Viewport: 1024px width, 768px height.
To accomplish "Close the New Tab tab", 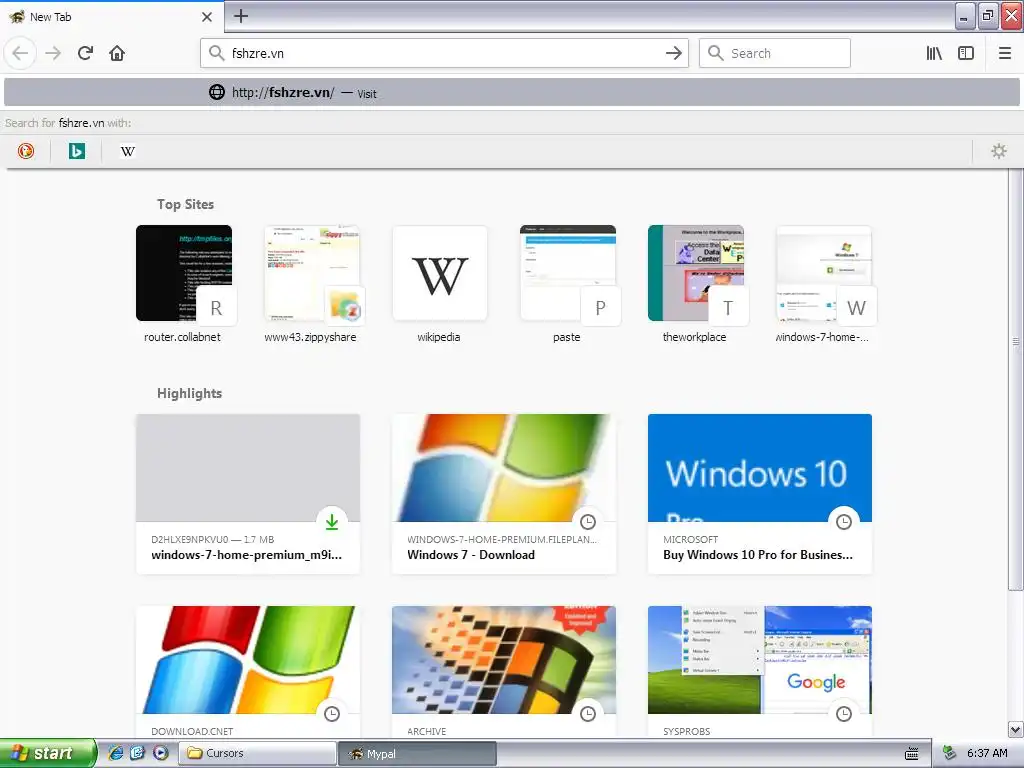I will pos(207,17).
